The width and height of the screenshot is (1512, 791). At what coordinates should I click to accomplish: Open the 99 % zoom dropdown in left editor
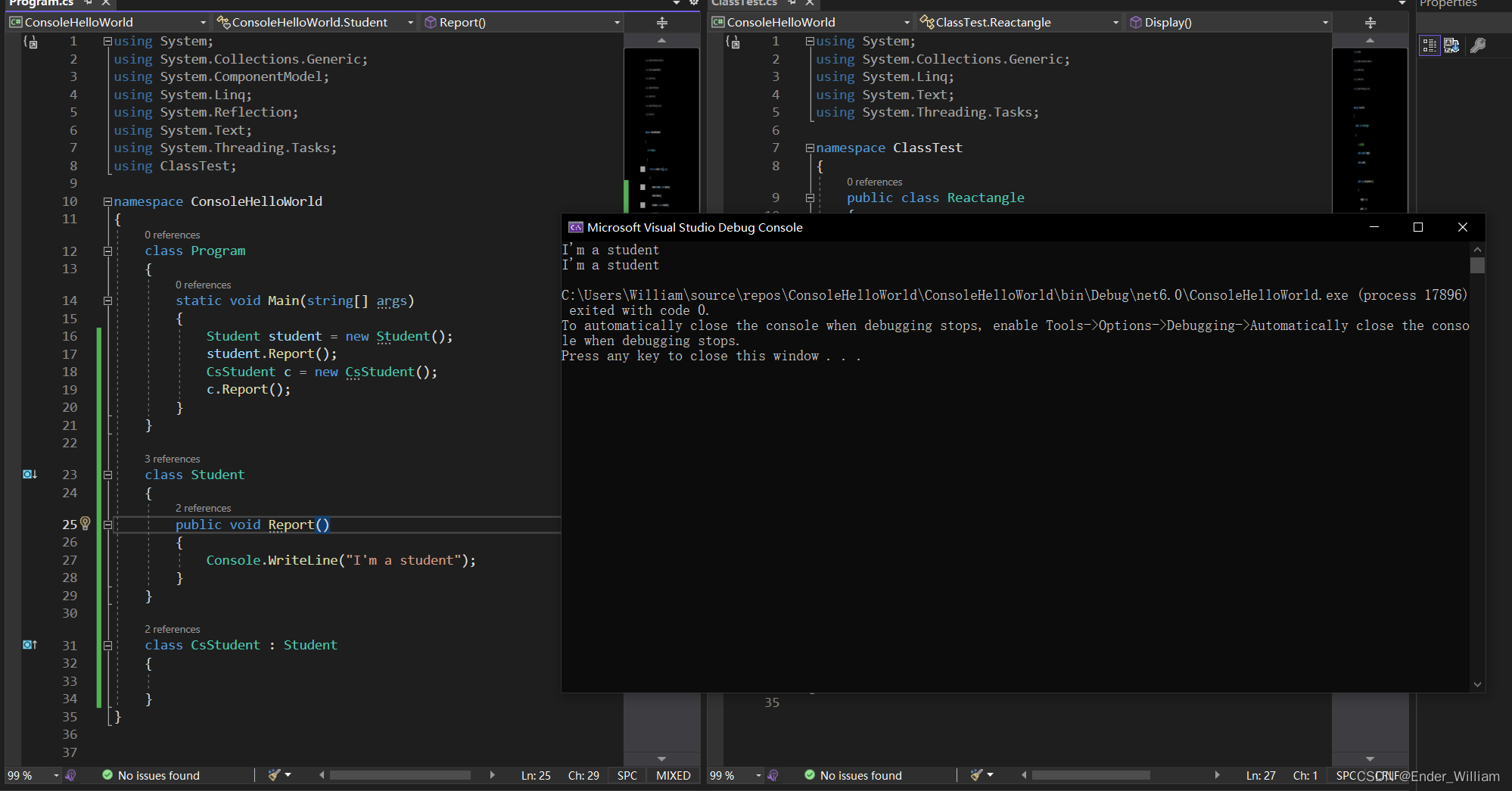pos(56,775)
